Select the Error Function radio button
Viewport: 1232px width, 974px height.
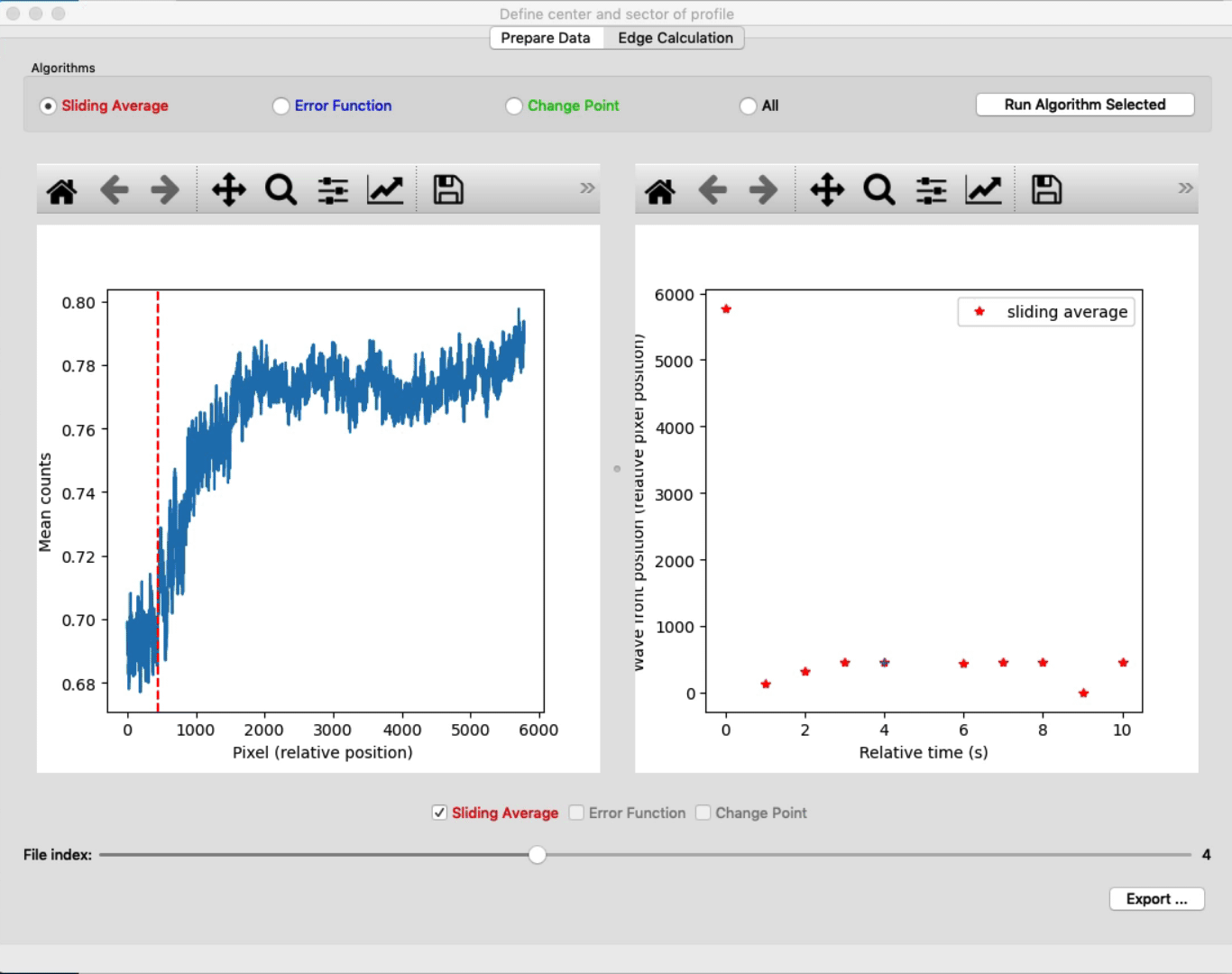coord(281,106)
